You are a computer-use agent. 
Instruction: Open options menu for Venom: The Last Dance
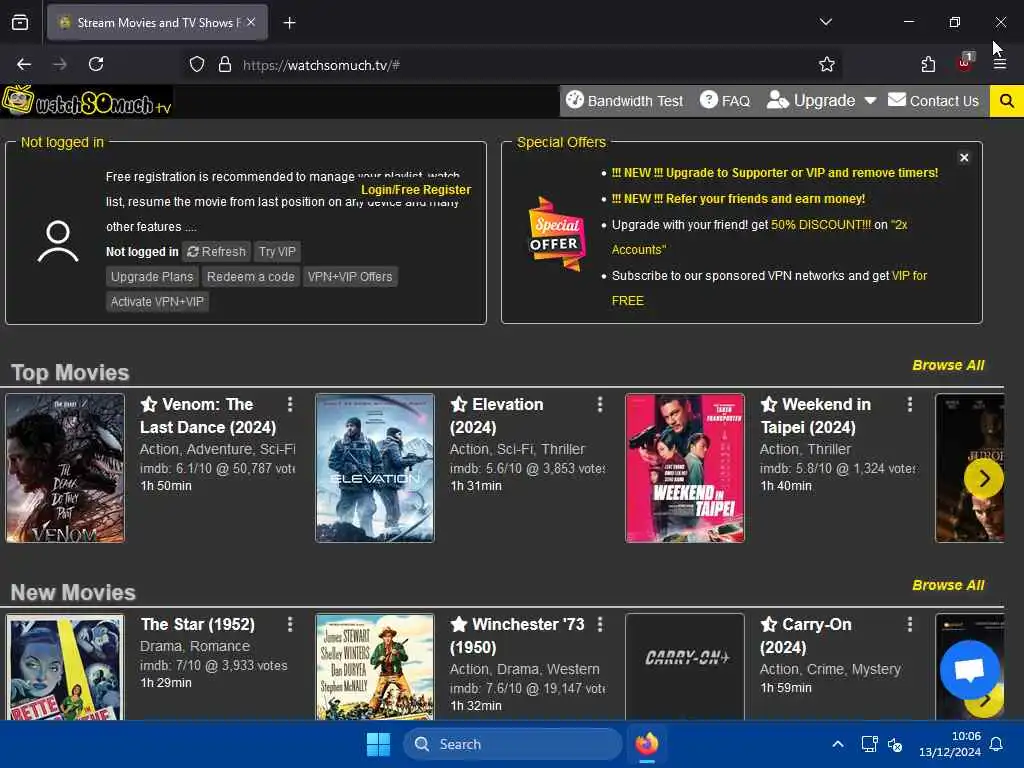pos(290,405)
